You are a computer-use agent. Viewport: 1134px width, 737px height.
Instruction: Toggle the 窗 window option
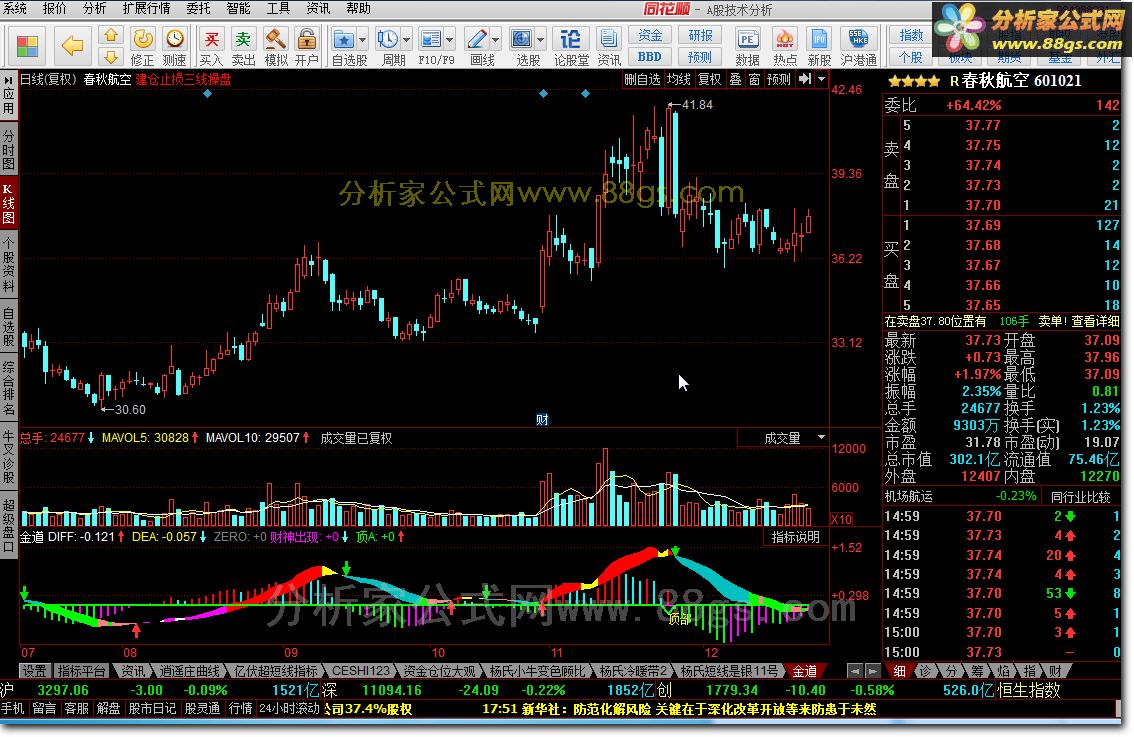point(754,80)
